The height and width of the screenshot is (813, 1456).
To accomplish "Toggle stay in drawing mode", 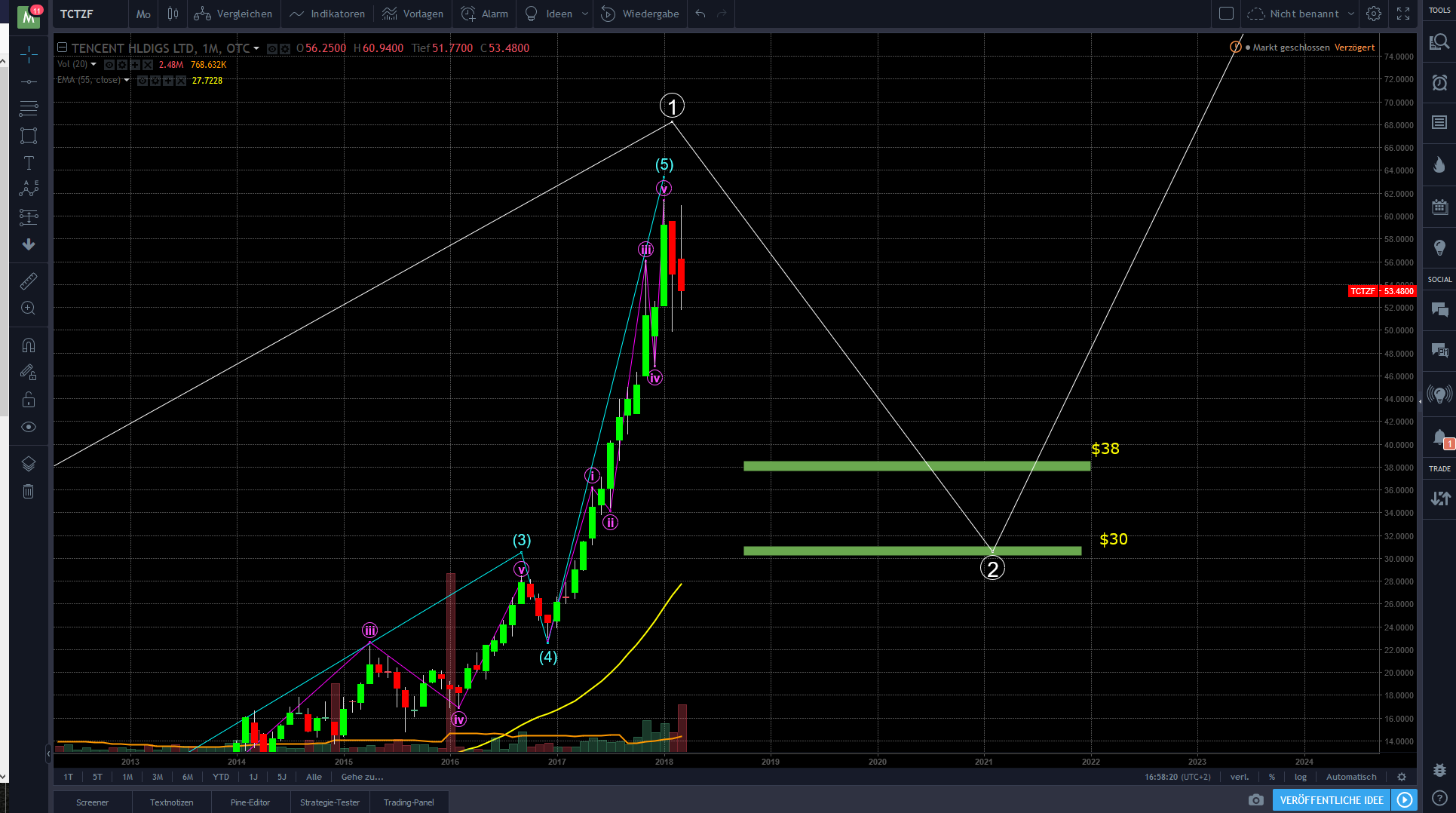I will coord(29,373).
